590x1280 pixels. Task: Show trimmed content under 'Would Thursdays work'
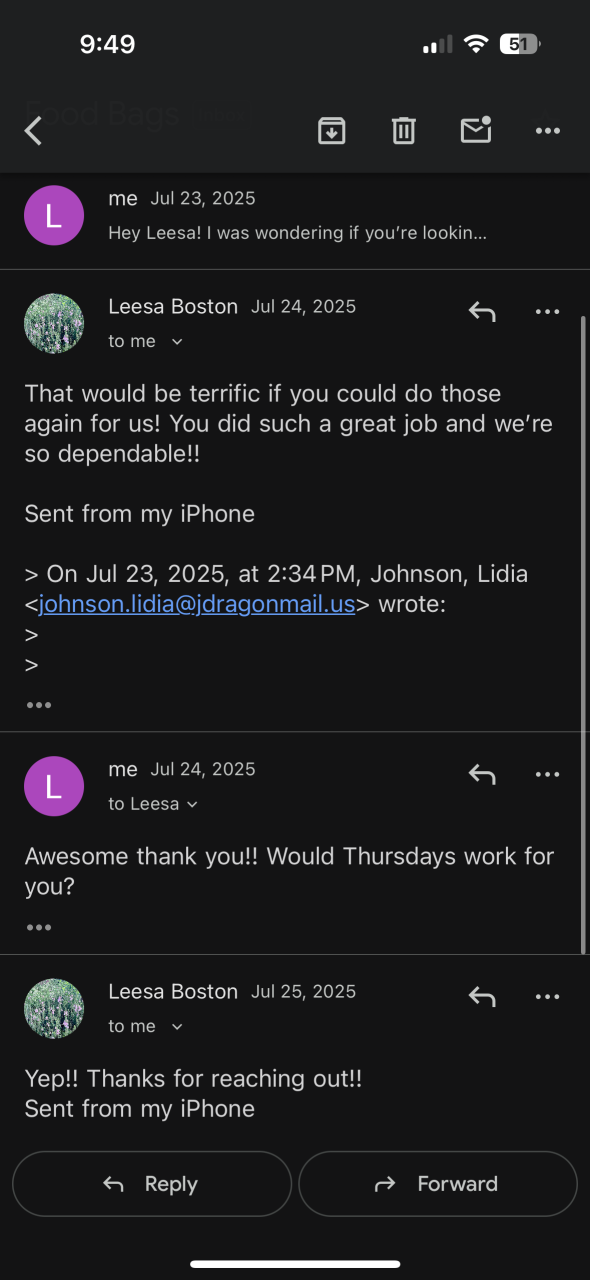39,927
